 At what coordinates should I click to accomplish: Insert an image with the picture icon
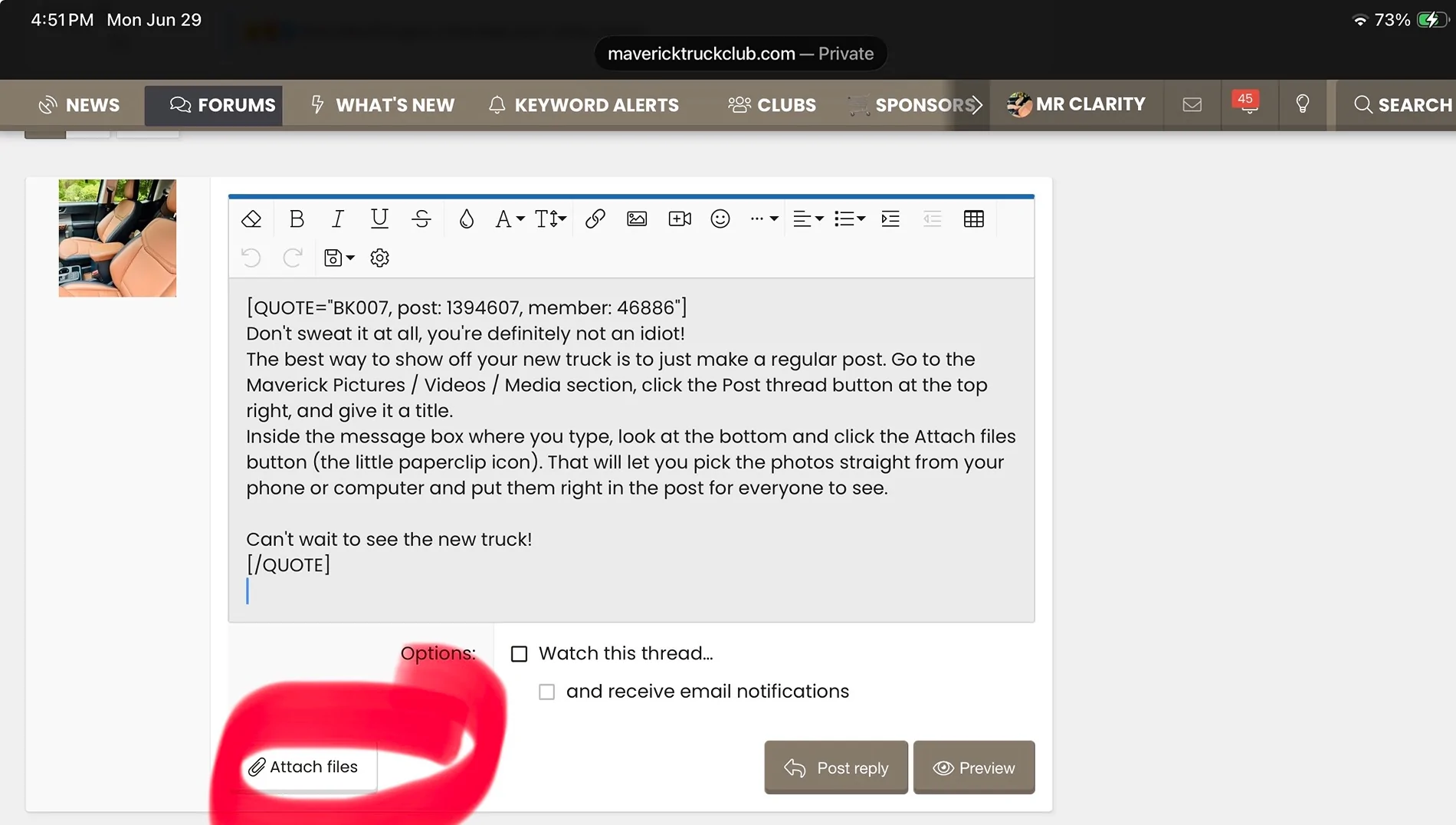tap(637, 219)
